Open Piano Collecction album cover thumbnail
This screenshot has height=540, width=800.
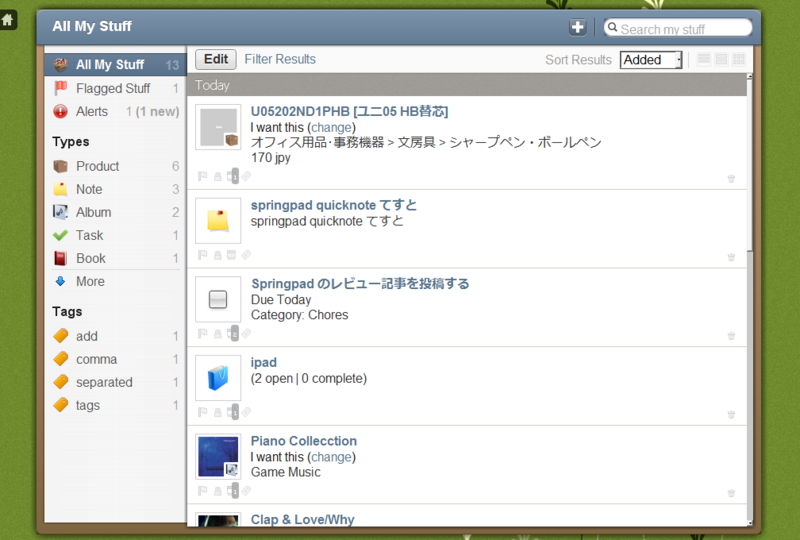click(x=218, y=456)
